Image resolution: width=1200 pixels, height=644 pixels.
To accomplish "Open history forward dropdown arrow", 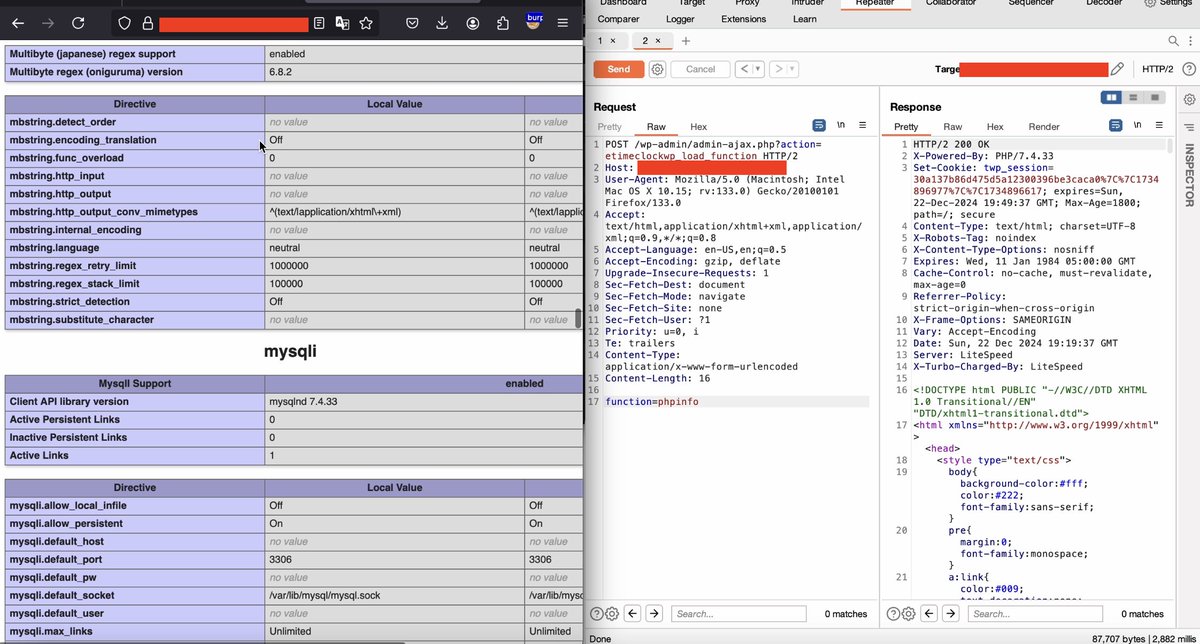I will pyautogui.click(x=793, y=69).
